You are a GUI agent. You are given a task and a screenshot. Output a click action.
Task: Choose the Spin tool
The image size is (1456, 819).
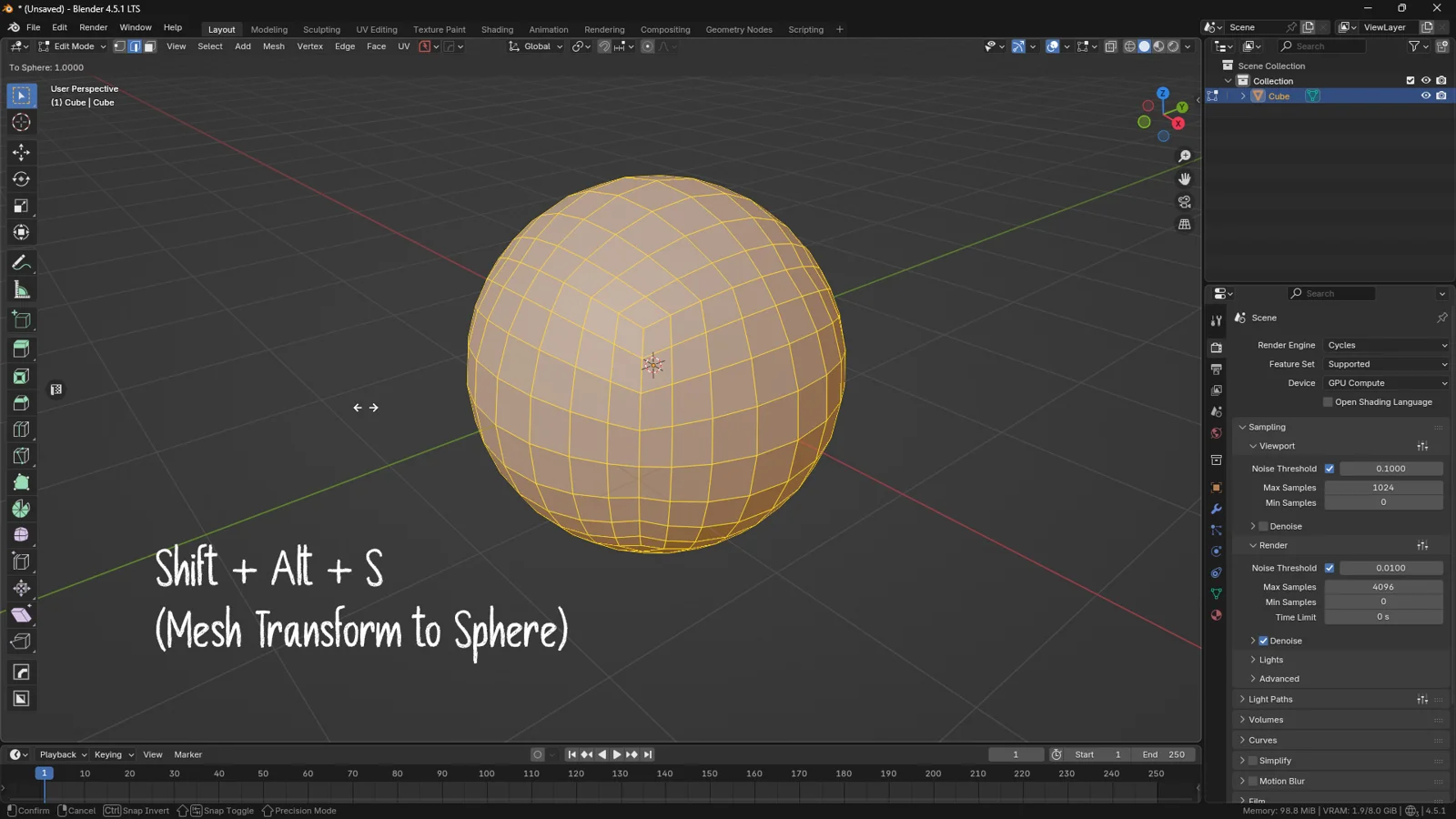[21, 509]
